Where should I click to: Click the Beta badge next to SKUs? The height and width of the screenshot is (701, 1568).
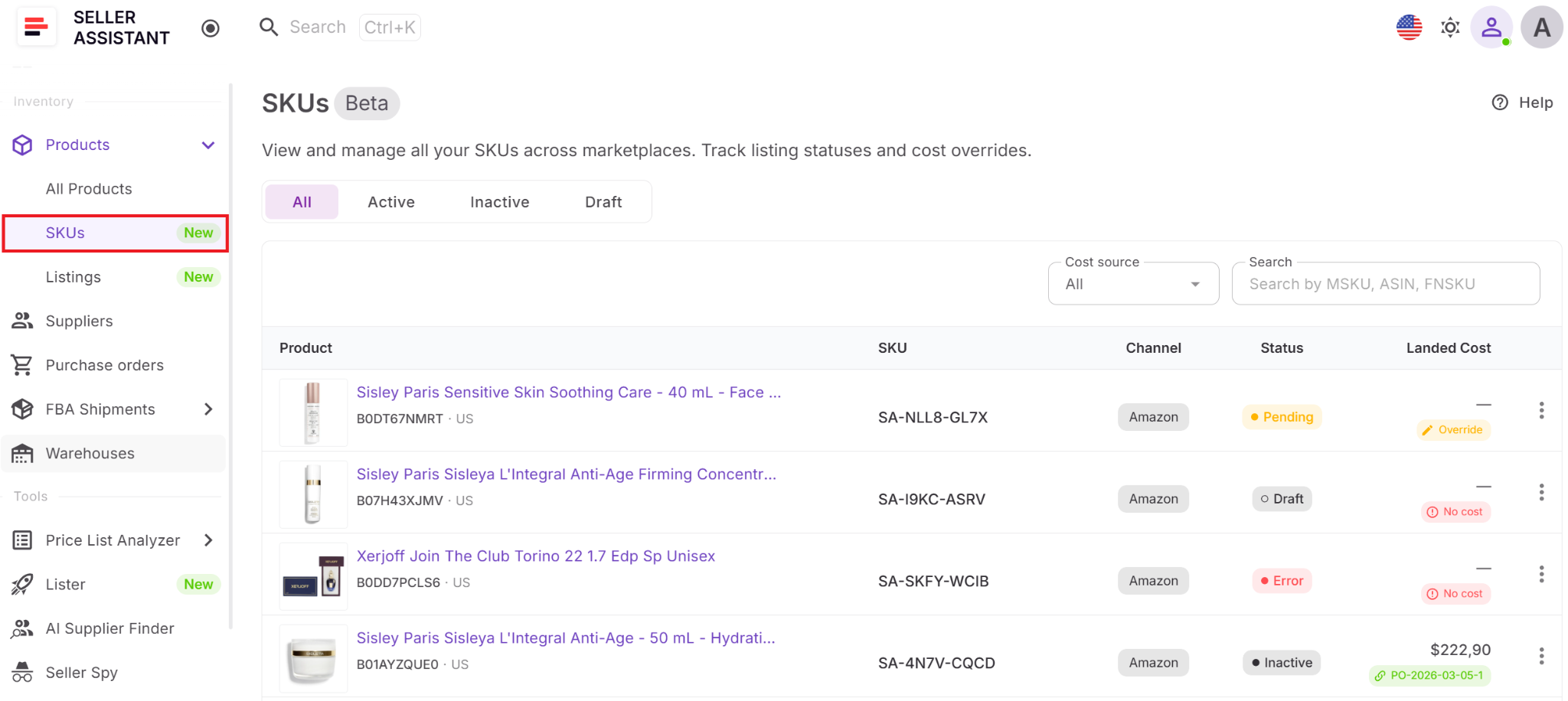coord(367,103)
